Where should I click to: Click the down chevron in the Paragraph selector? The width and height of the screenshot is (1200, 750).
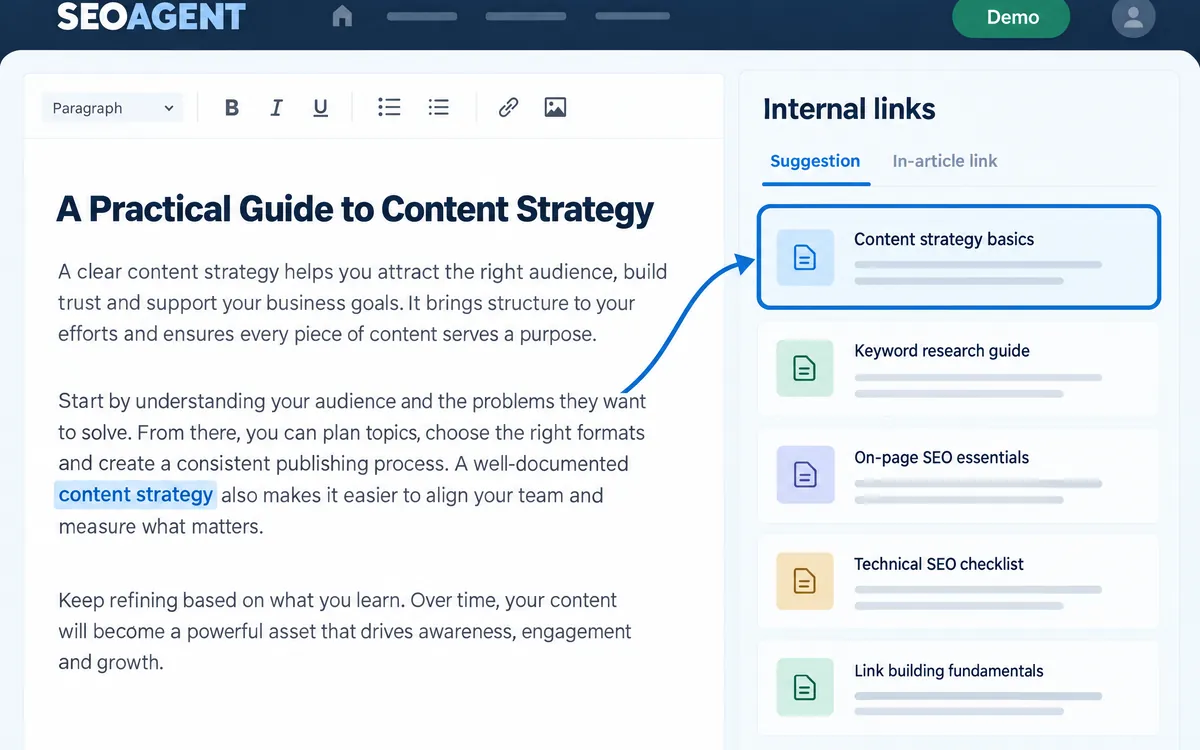pyautogui.click(x=168, y=108)
